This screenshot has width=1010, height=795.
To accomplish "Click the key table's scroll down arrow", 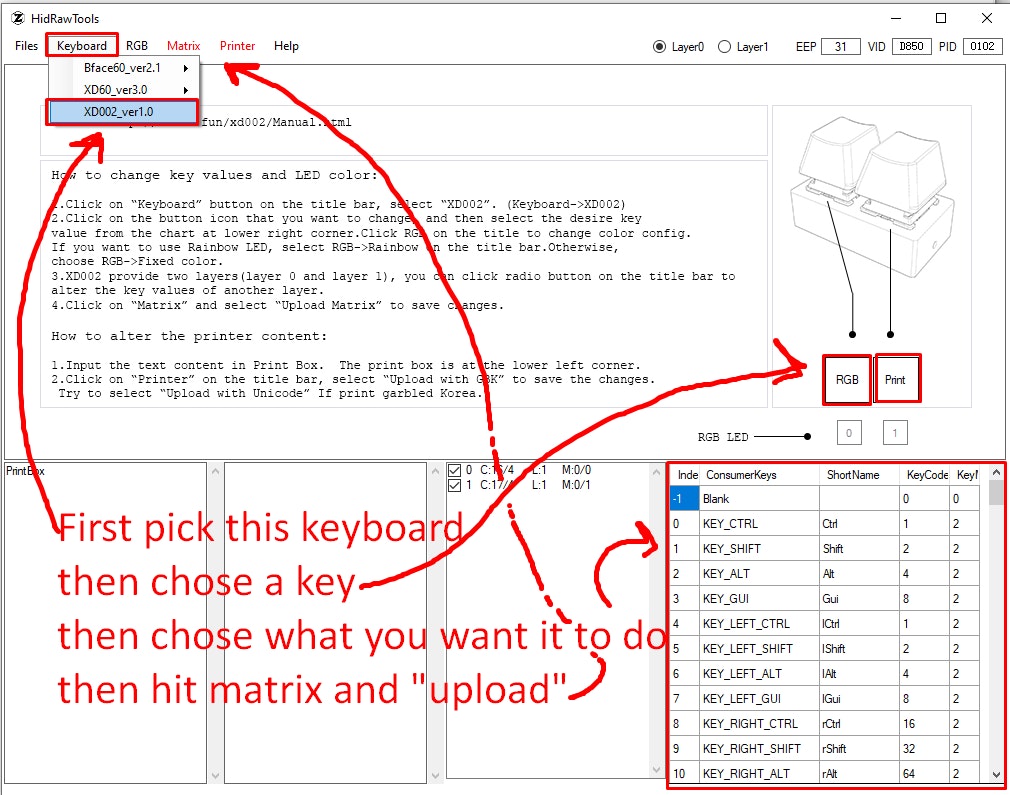I will click(x=996, y=774).
